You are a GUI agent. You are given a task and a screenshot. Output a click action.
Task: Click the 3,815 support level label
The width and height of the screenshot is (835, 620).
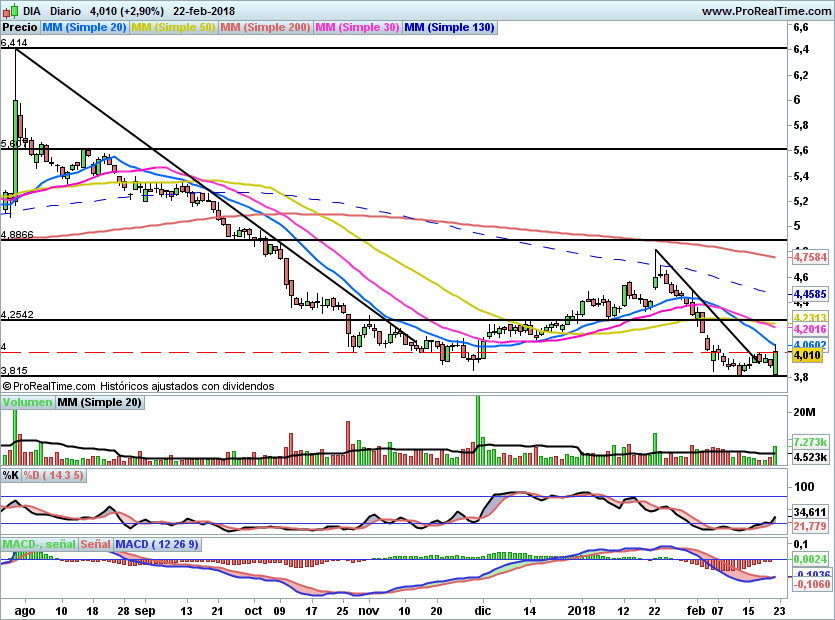14,371
